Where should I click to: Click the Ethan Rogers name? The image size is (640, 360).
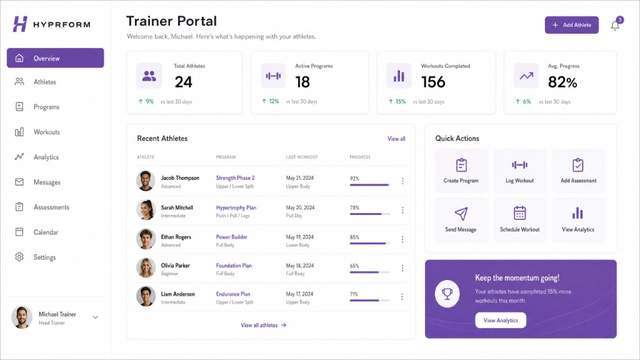coord(176,237)
